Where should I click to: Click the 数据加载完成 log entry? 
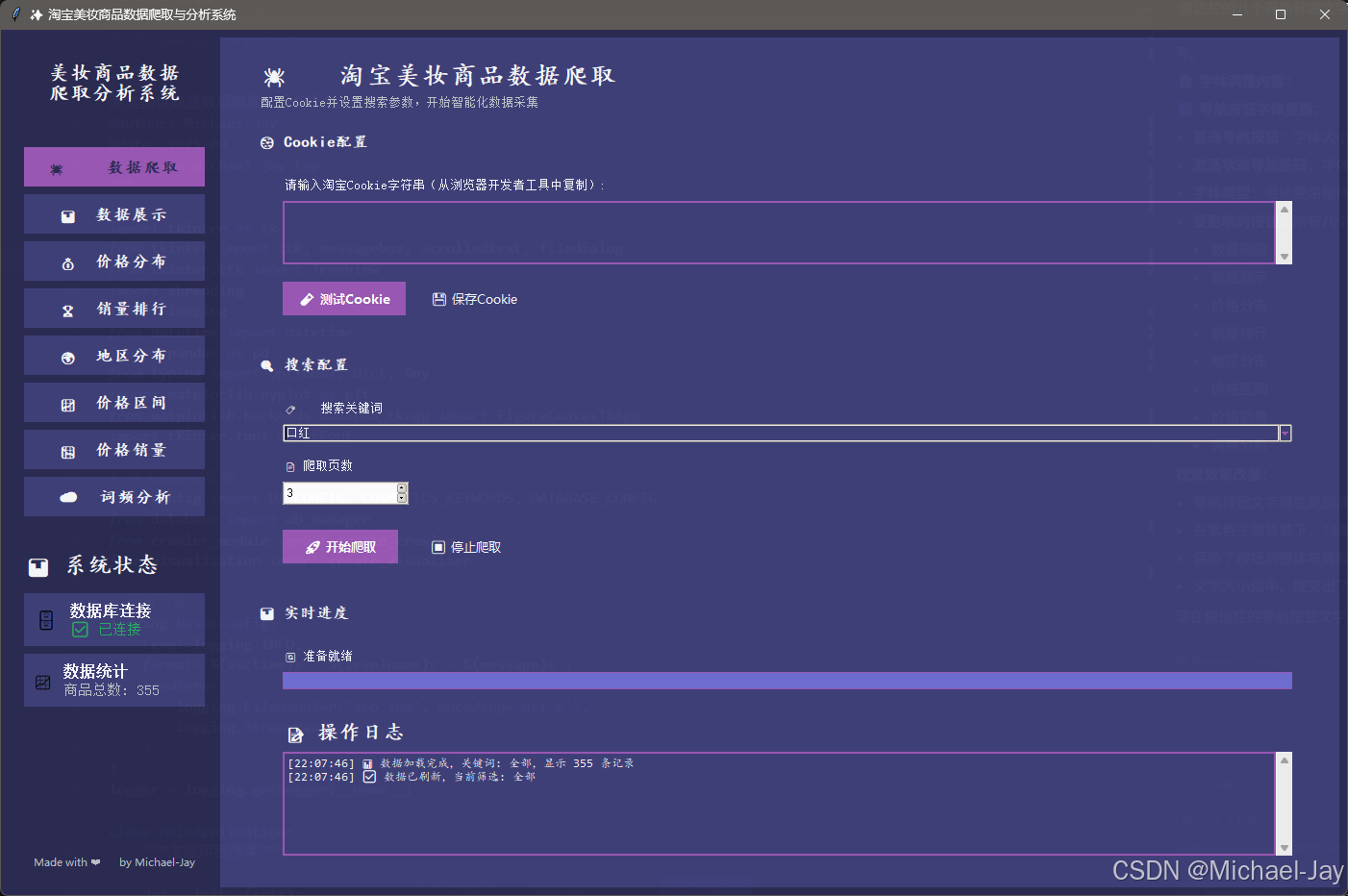[x=461, y=763]
